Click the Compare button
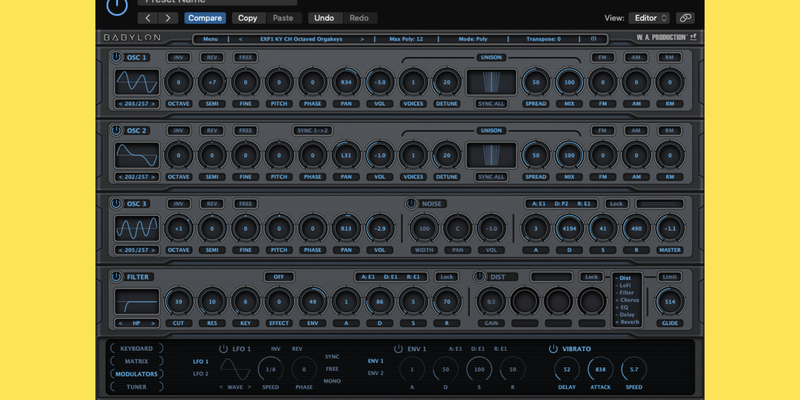Viewport: 800px width, 400px height. (204, 18)
